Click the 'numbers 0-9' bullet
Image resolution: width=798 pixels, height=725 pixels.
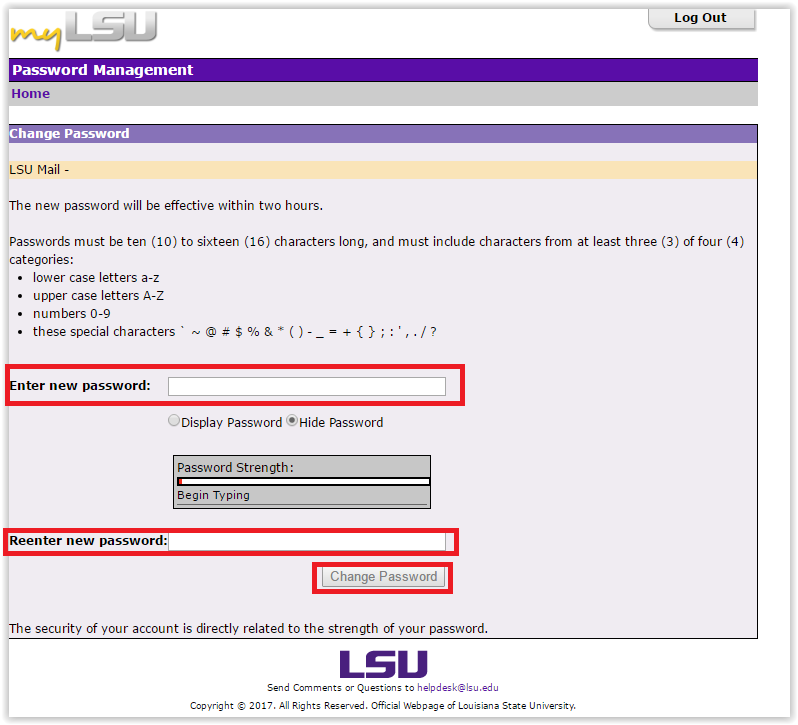(72, 313)
